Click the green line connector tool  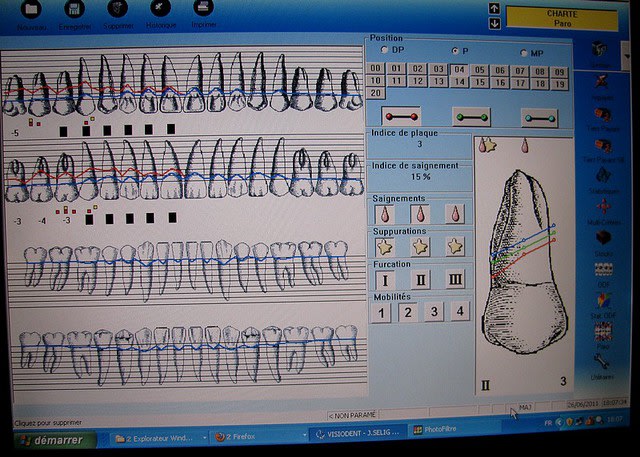[x=471, y=117]
